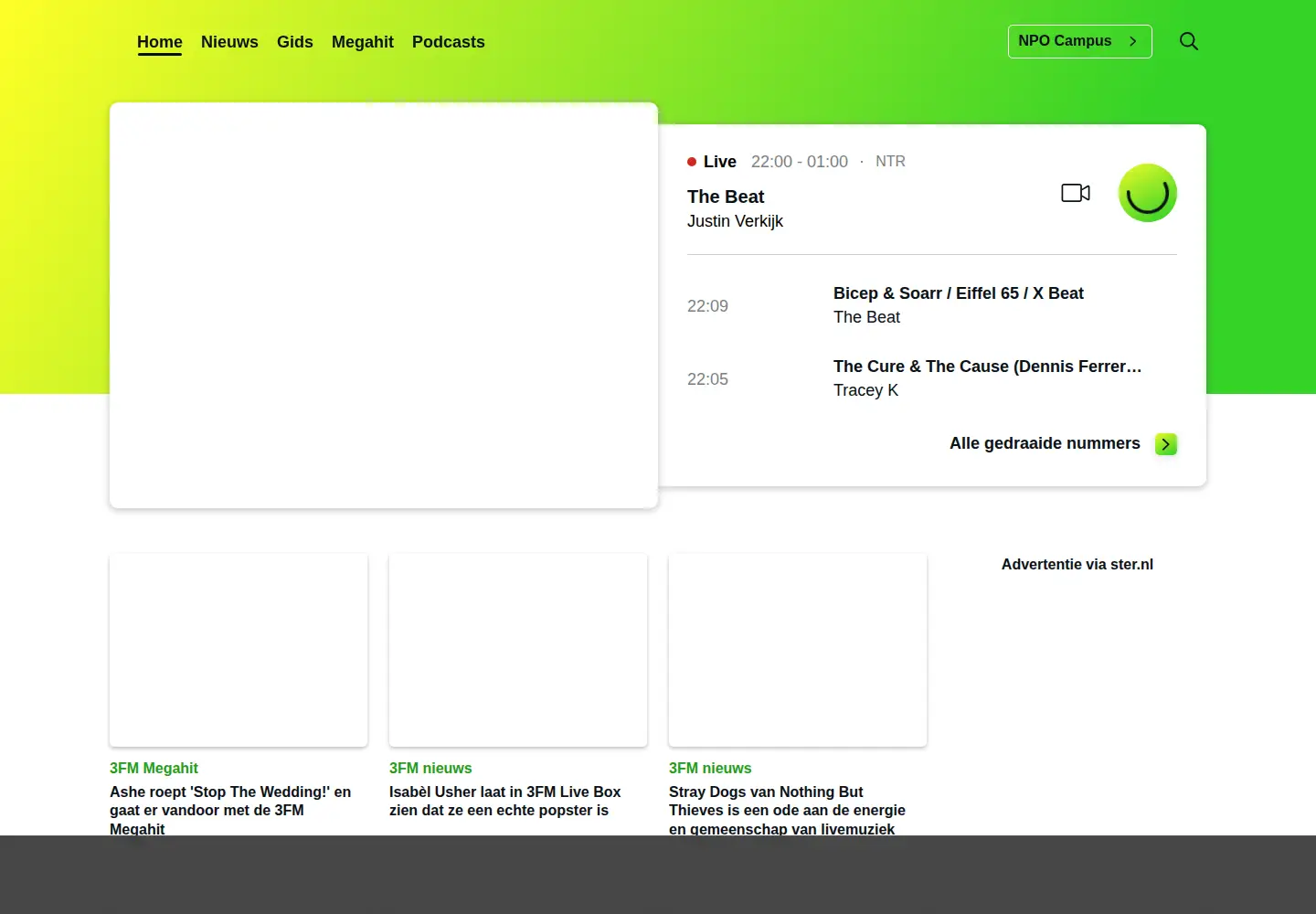Watch the live video stream camera icon

(1076, 193)
